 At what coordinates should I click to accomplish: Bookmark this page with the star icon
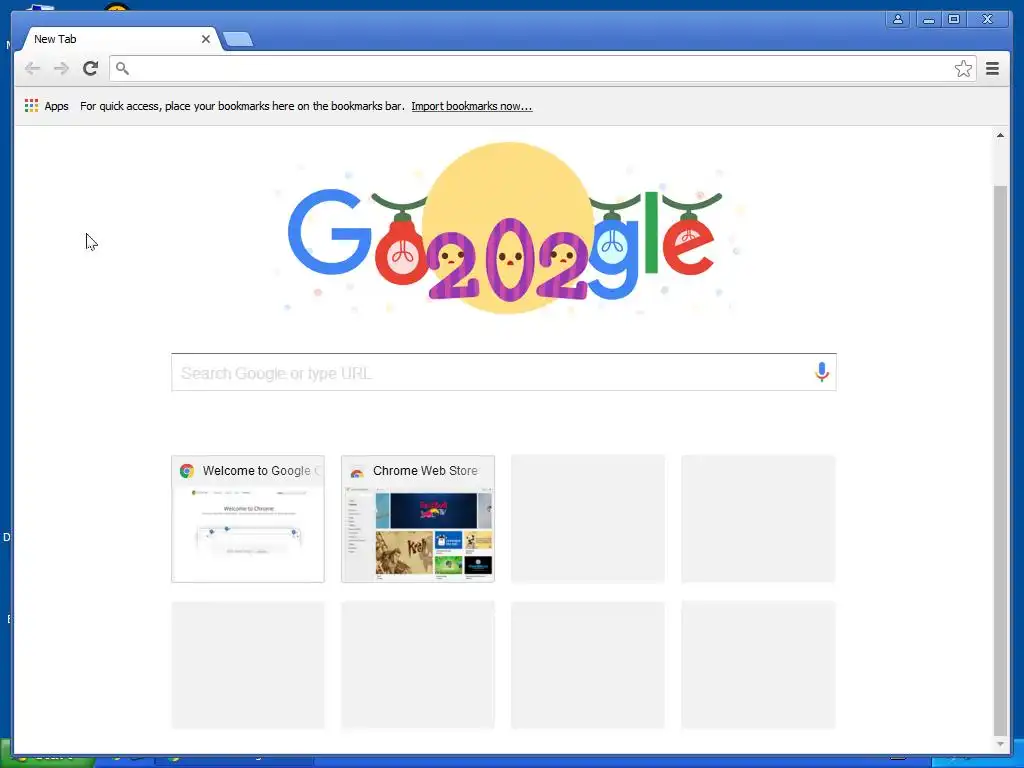[x=963, y=69]
